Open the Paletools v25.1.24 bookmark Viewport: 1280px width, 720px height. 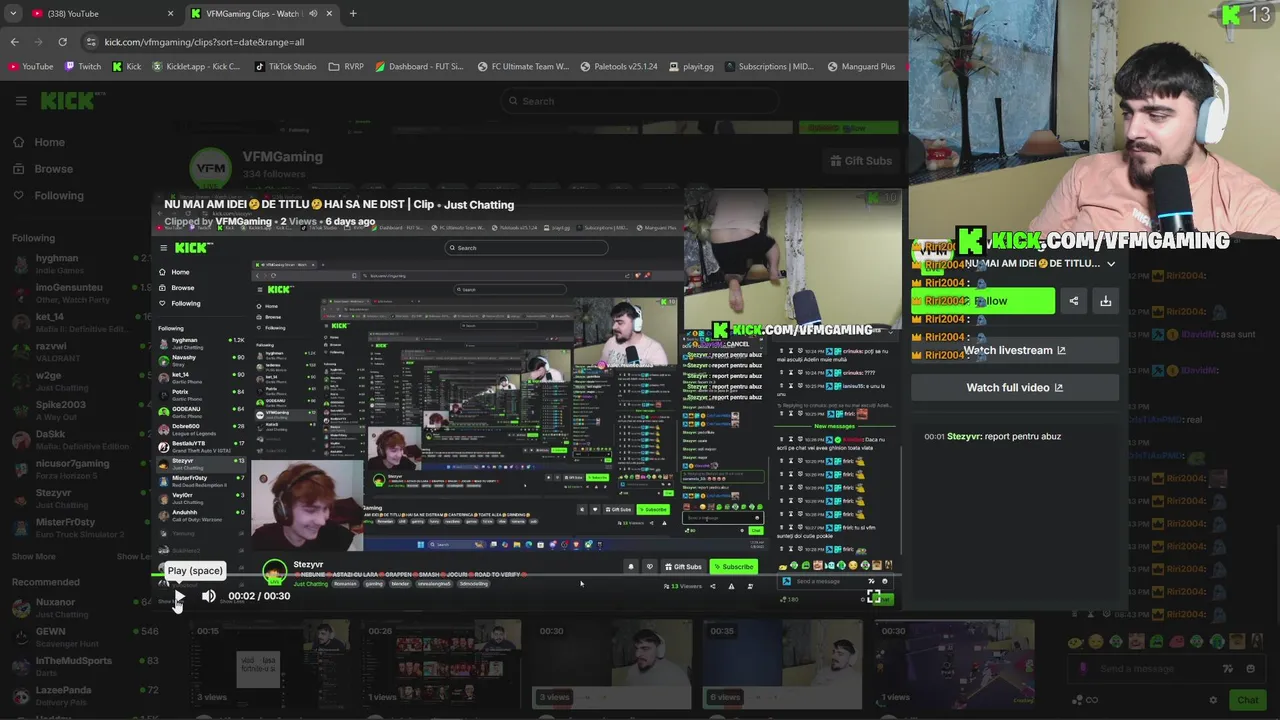click(619, 67)
